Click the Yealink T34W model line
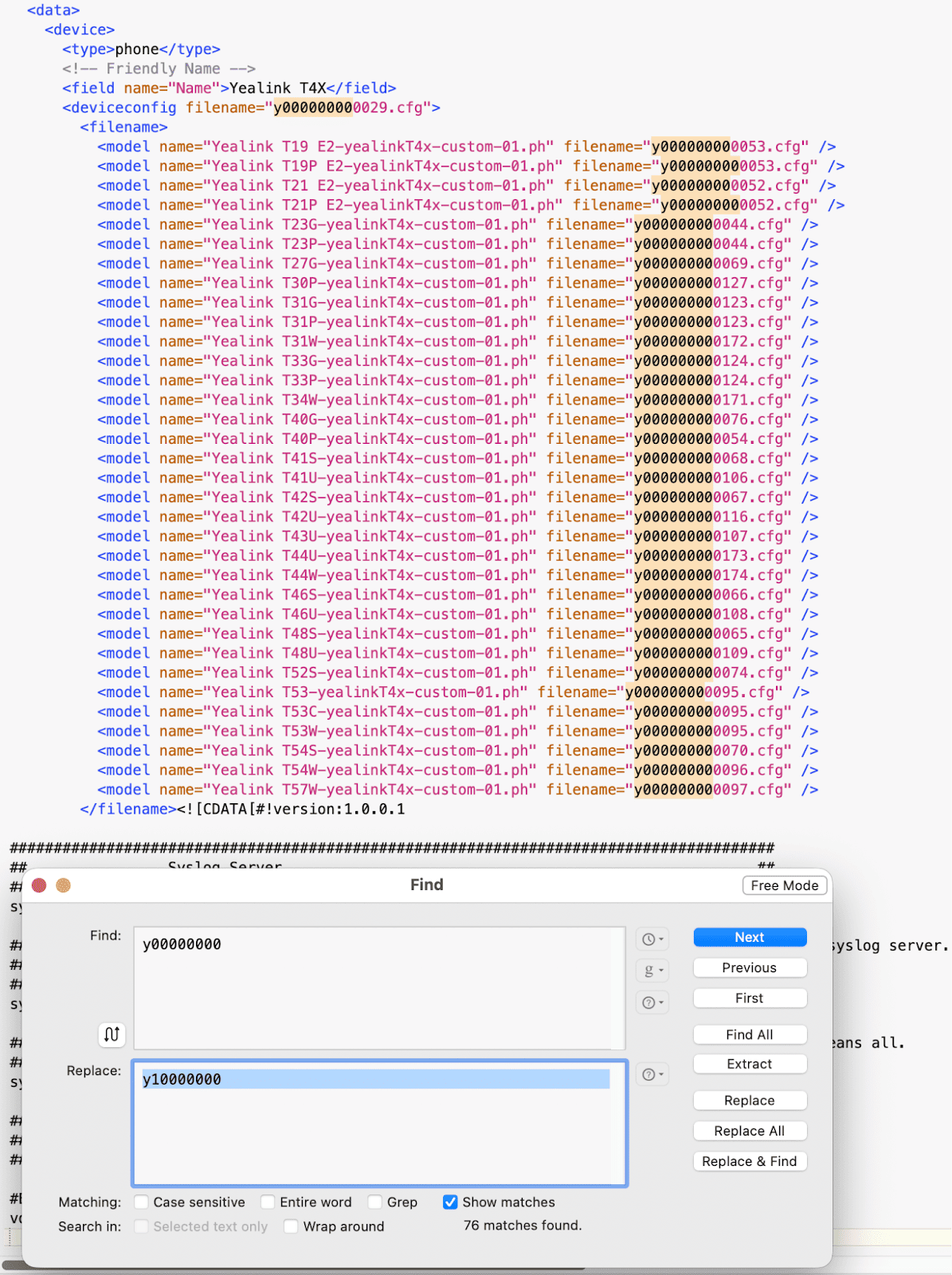 click(458, 400)
